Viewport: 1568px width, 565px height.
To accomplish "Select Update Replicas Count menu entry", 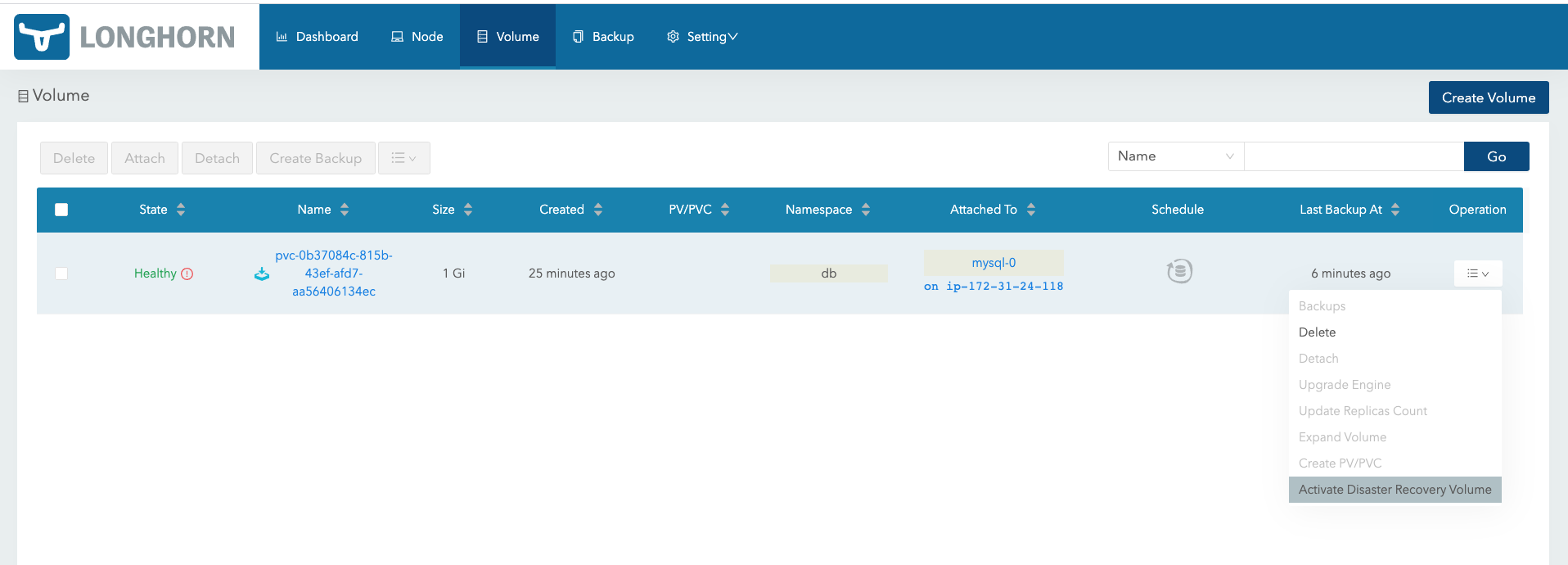I will point(1395,411).
